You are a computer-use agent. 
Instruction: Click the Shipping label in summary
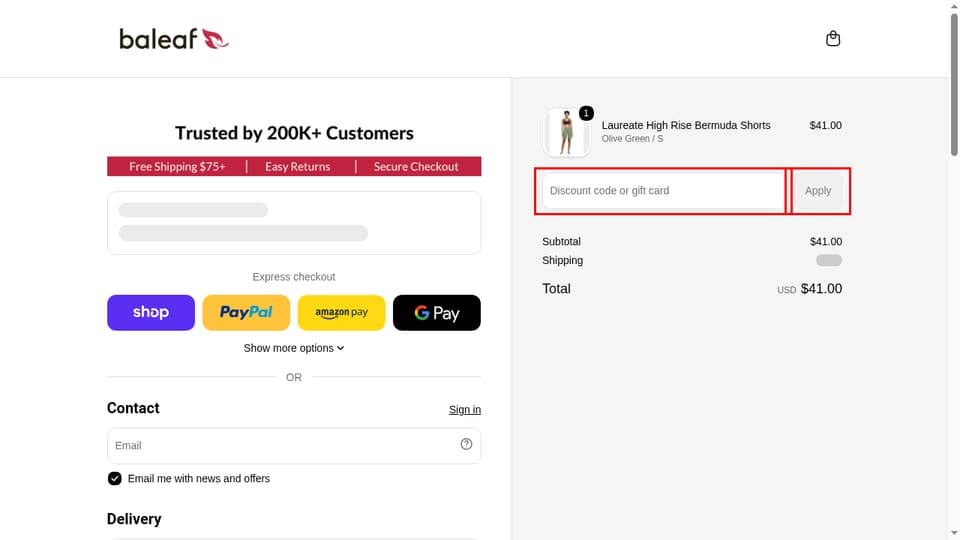point(562,260)
